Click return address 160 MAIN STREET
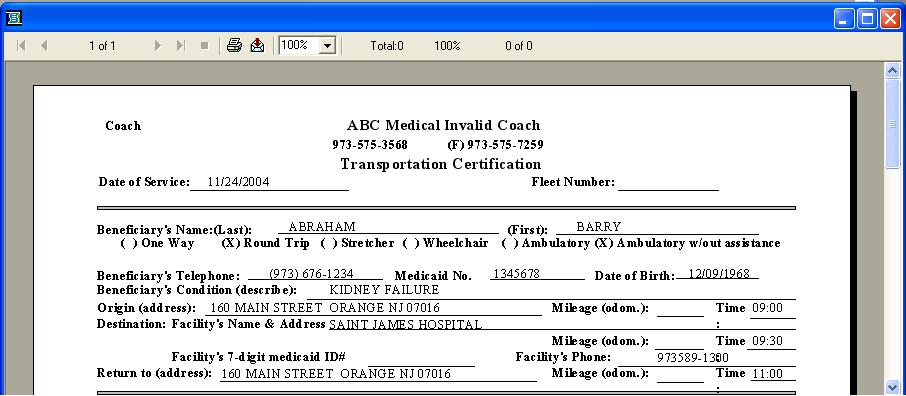The height and width of the screenshot is (396, 906). point(336,374)
